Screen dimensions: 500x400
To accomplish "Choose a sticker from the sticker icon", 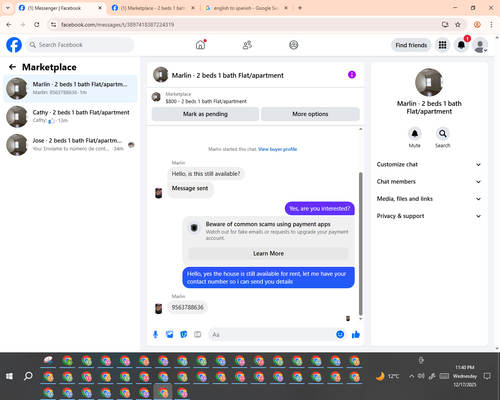I will point(184,334).
